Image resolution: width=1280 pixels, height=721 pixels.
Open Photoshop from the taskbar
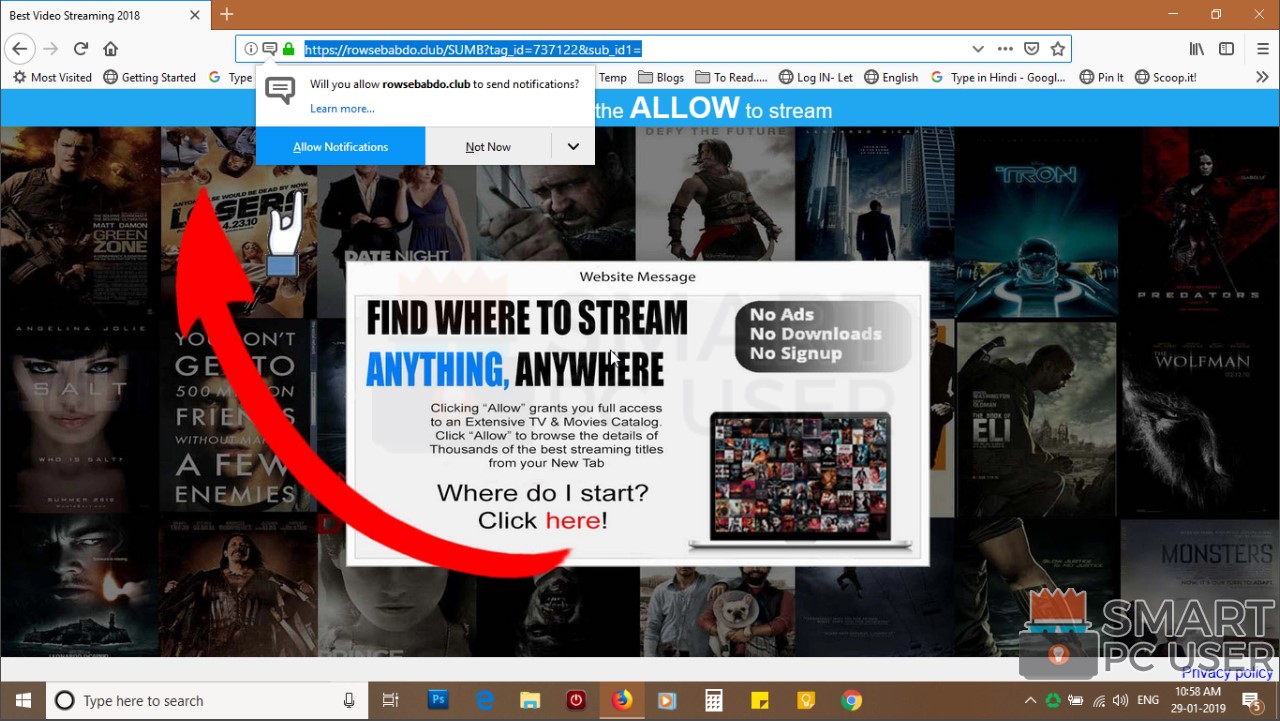(438, 701)
